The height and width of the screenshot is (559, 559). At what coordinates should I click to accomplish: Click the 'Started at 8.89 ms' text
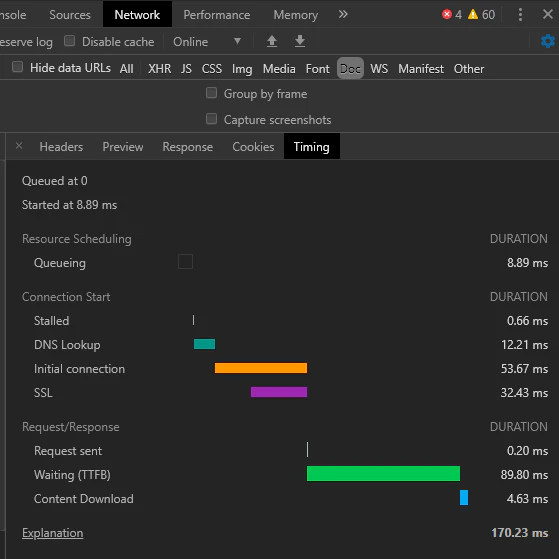70,205
